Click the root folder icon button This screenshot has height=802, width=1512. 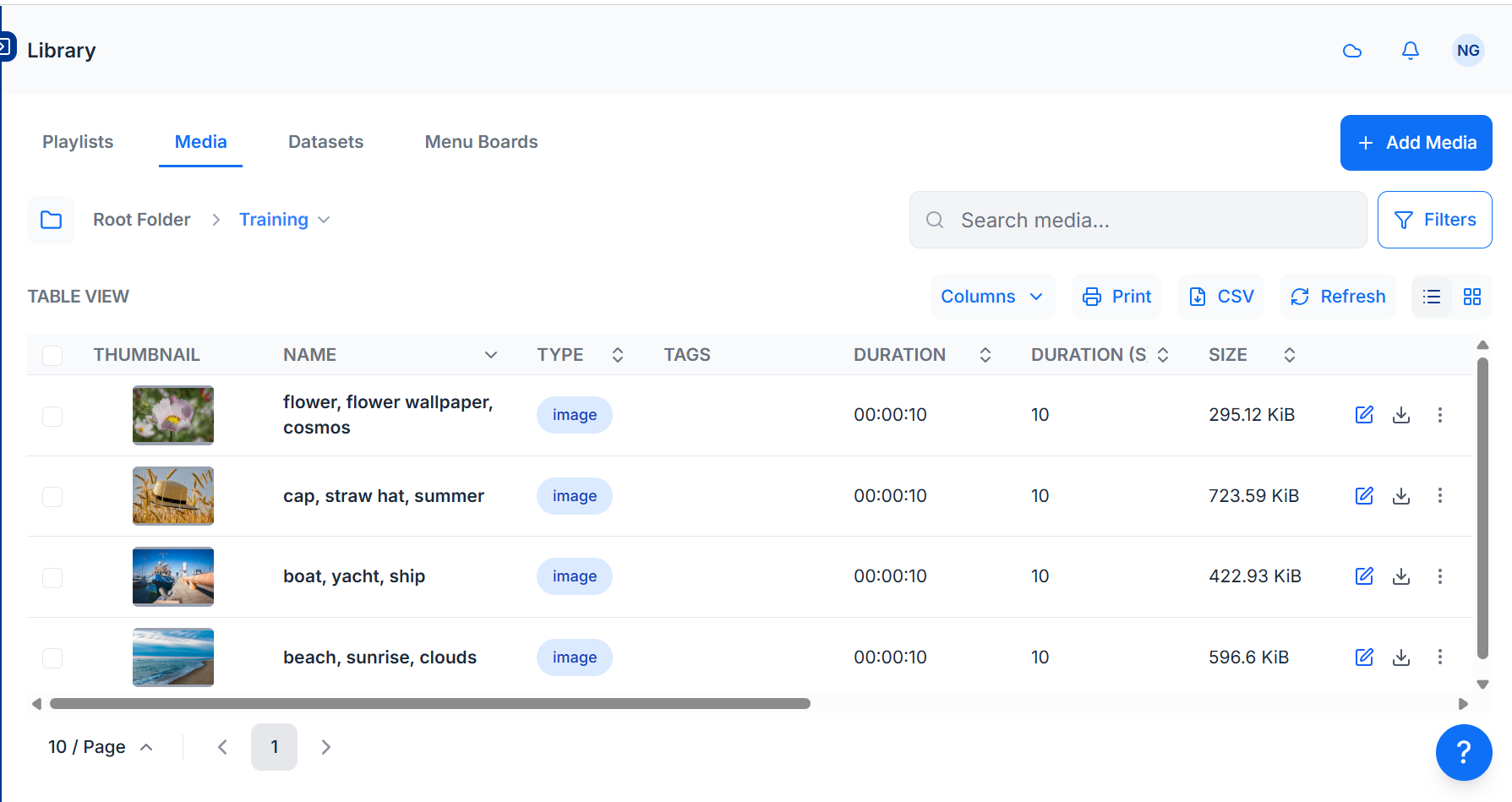point(52,220)
